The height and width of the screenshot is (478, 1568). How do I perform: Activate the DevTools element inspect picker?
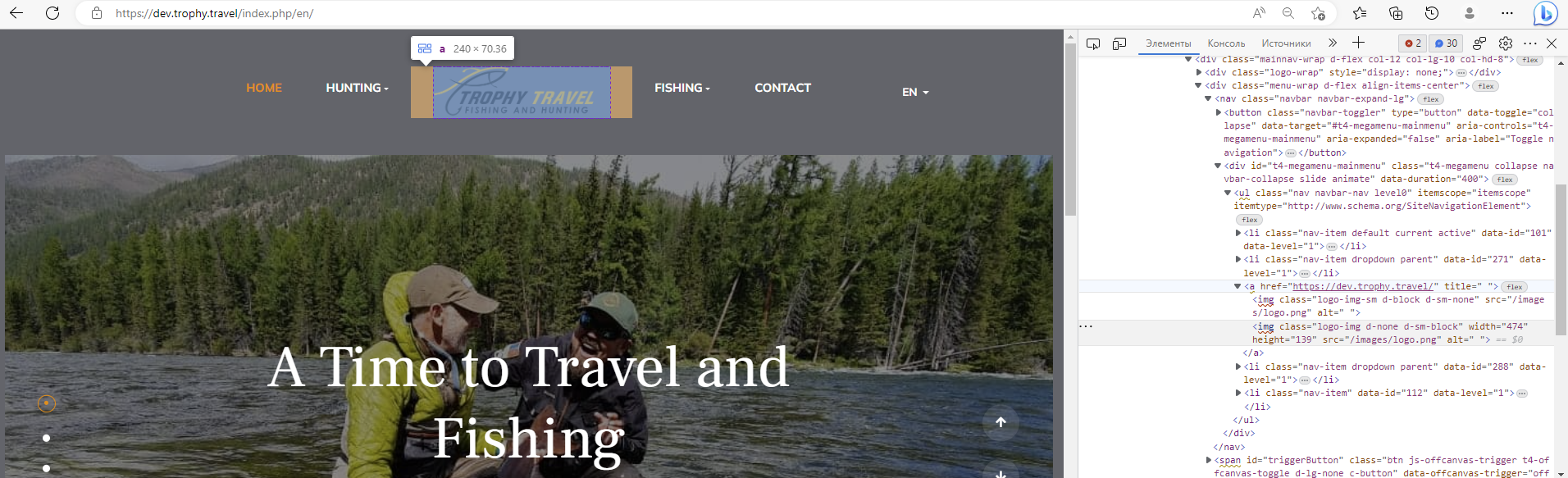click(1093, 43)
